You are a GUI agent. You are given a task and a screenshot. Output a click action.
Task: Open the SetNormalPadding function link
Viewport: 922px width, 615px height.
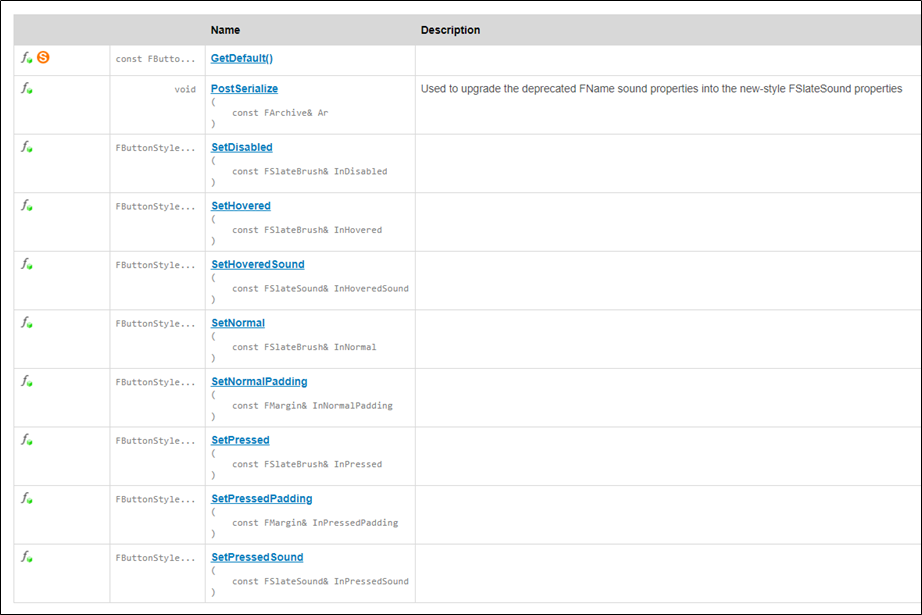click(x=259, y=382)
